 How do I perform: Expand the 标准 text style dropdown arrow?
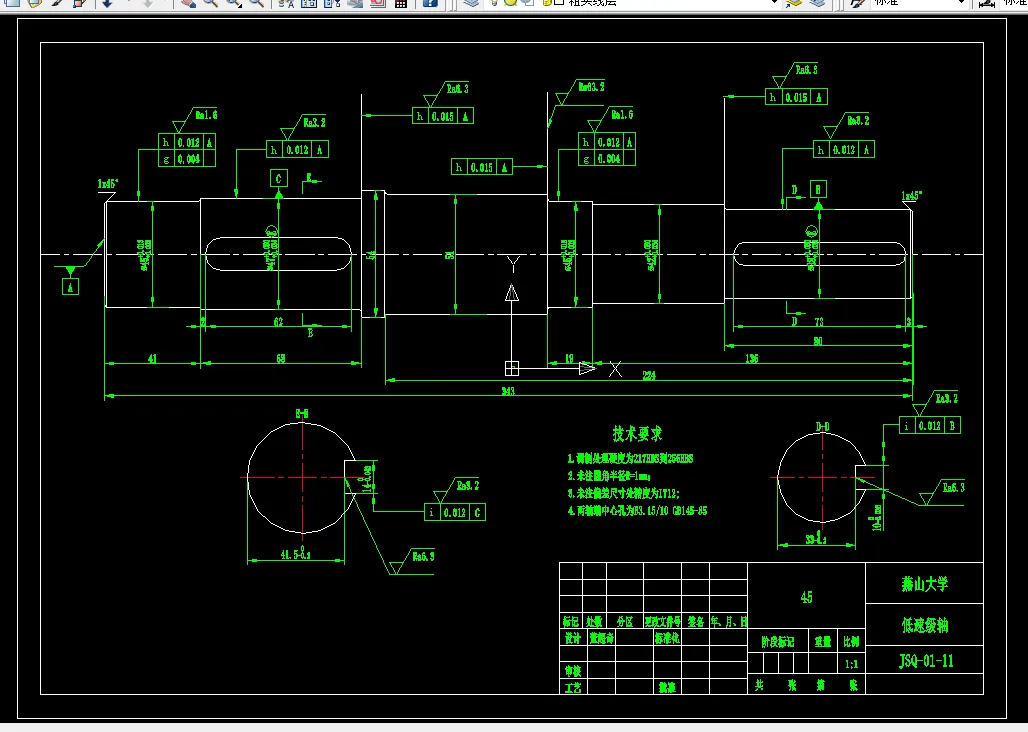[x=961, y=3]
